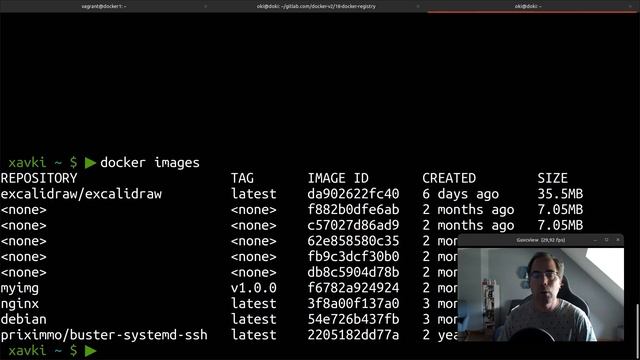Click image ID f6782a924924
The width and height of the screenshot is (640, 360).
pos(353,288)
